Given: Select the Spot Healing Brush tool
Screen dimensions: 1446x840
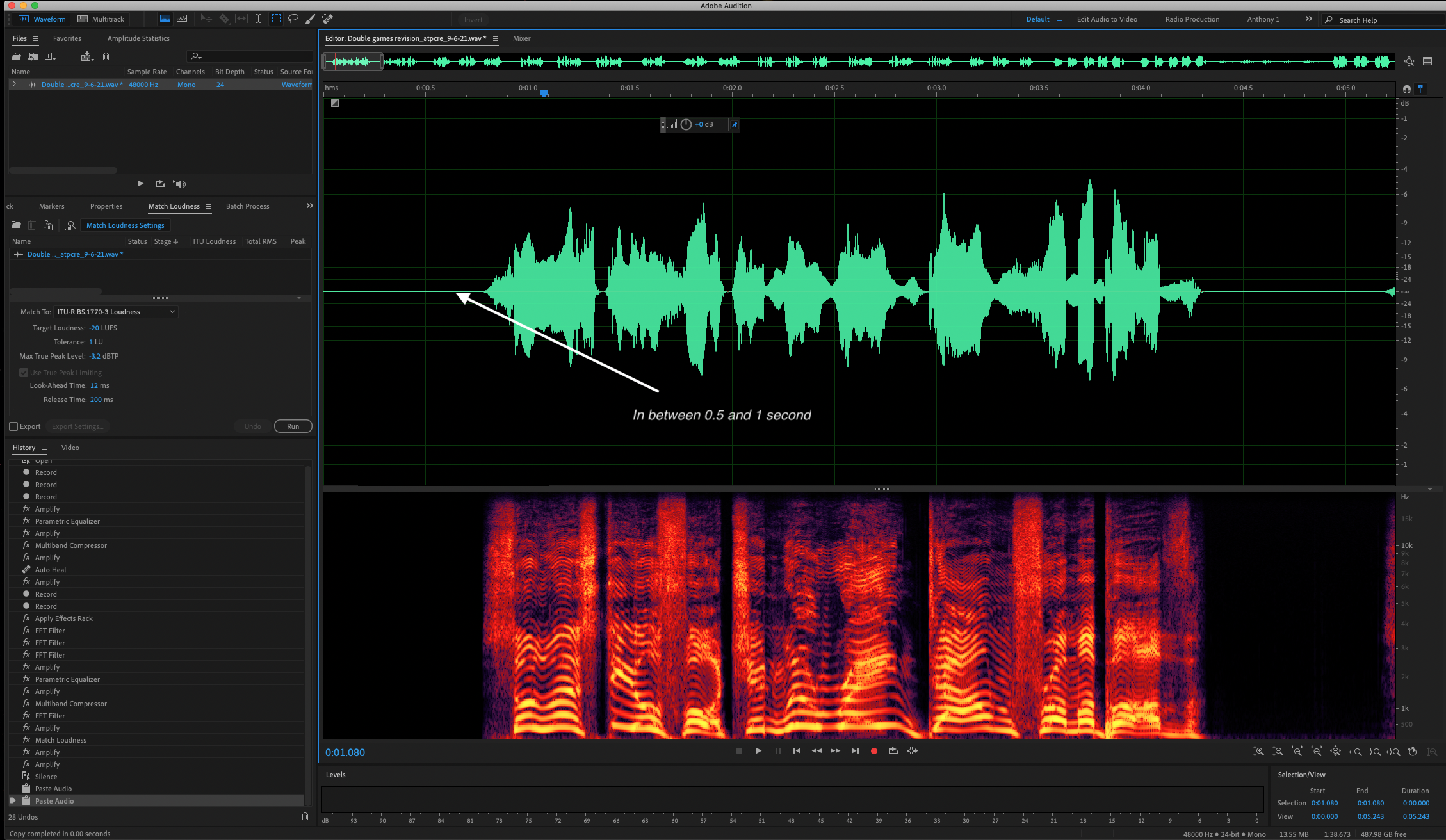Looking at the screenshot, I should (x=327, y=19).
